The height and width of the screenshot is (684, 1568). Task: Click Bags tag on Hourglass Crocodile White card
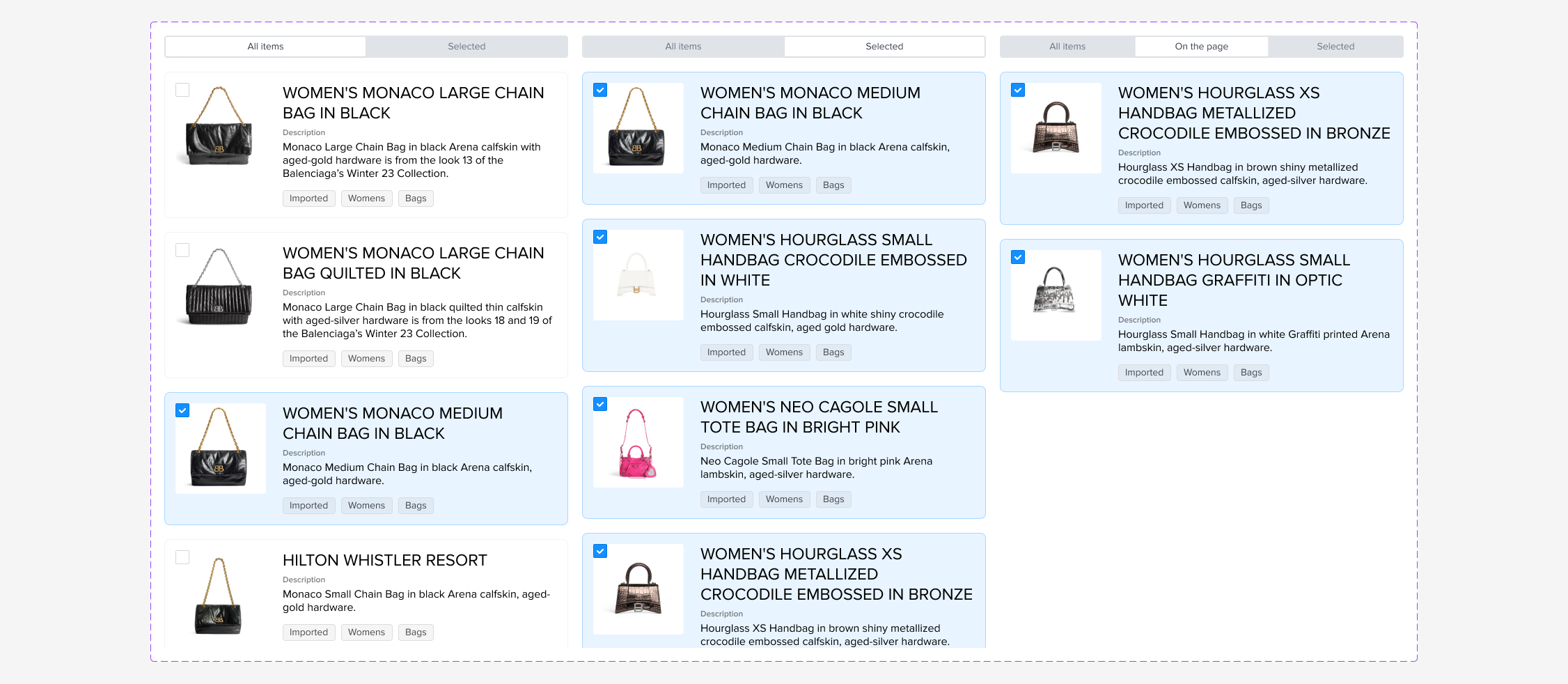coord(833,352)
